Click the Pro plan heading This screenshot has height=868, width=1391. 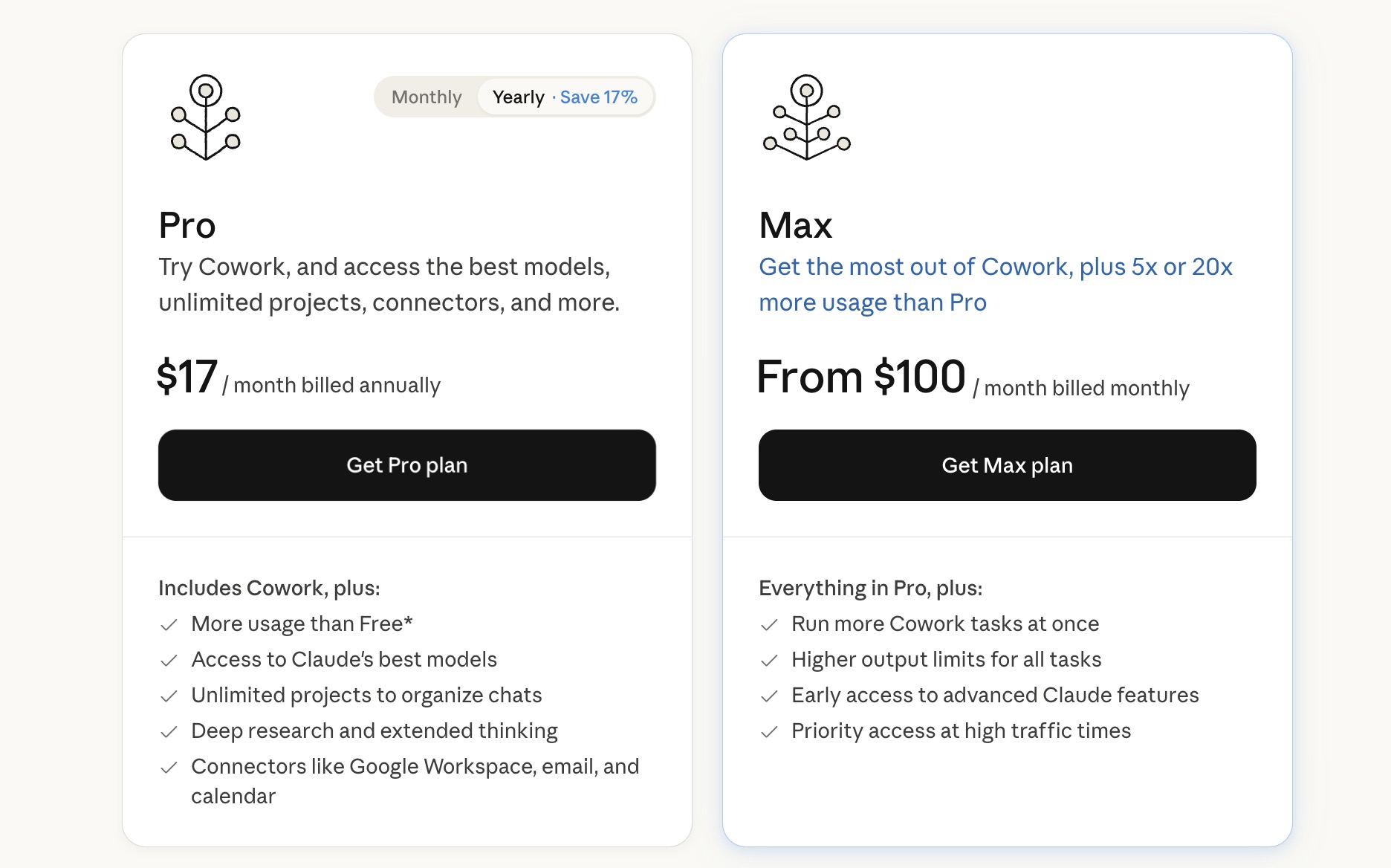coord(187,225)
